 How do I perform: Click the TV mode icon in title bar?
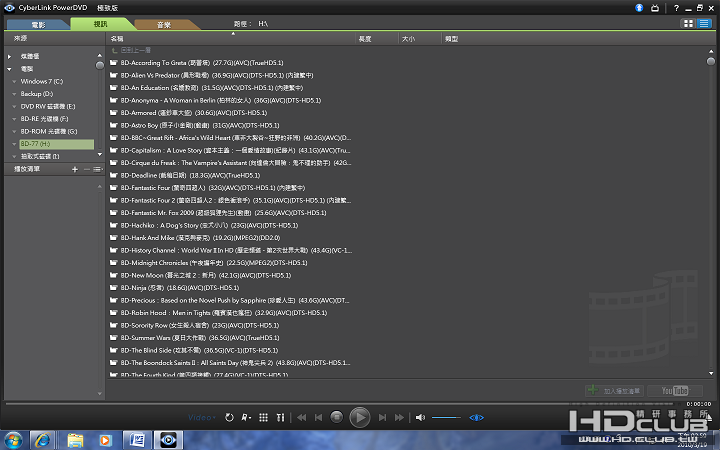(x=655, y=8)
